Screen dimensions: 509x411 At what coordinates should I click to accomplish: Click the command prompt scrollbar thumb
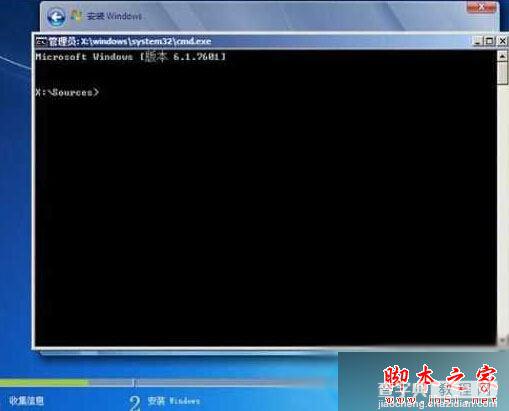click(502, 72)
